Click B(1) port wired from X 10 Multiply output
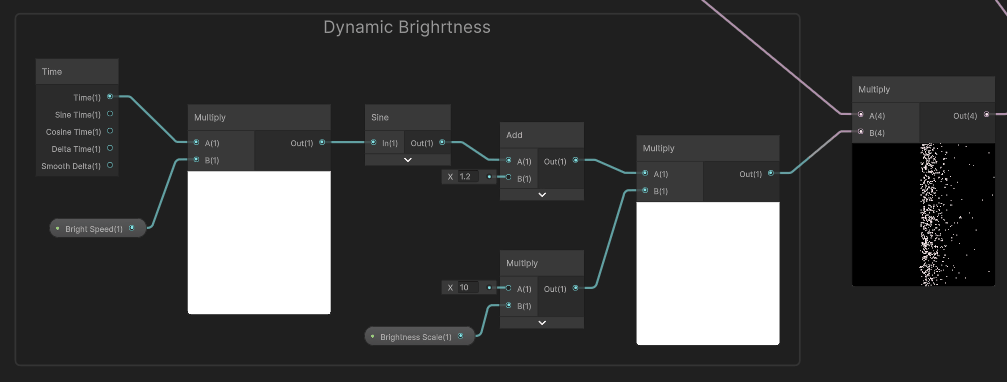Viewport: 1007px width, 382px height. (645, 190)
